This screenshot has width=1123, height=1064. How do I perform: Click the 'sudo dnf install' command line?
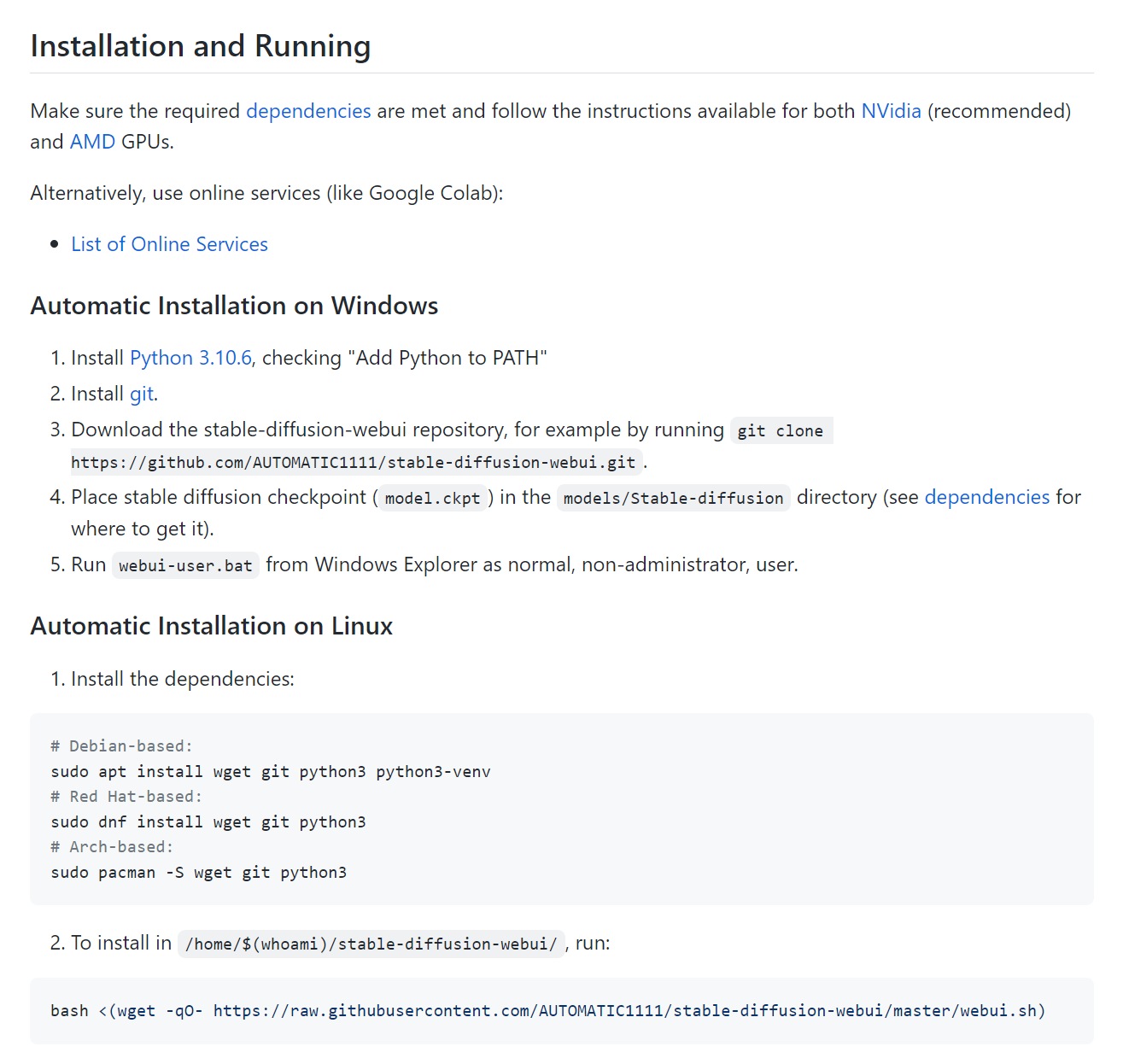208,822
